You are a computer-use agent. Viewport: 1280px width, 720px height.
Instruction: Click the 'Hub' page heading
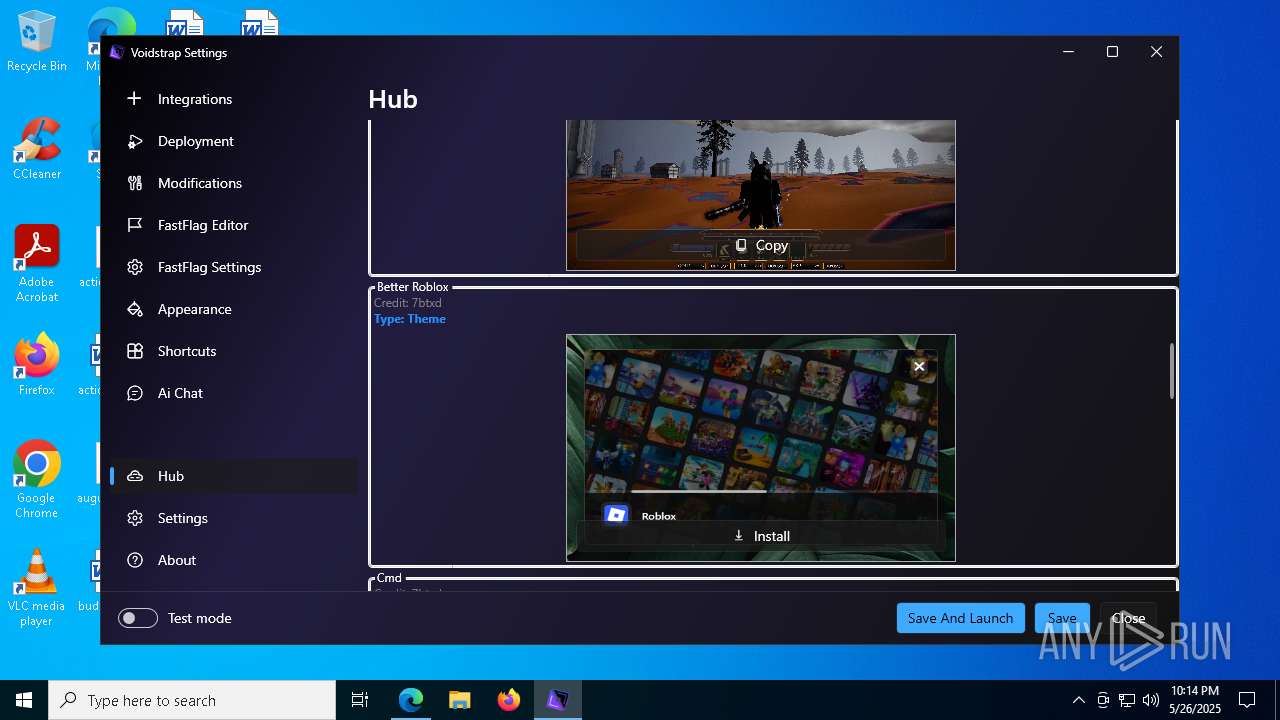click(393, 99)
